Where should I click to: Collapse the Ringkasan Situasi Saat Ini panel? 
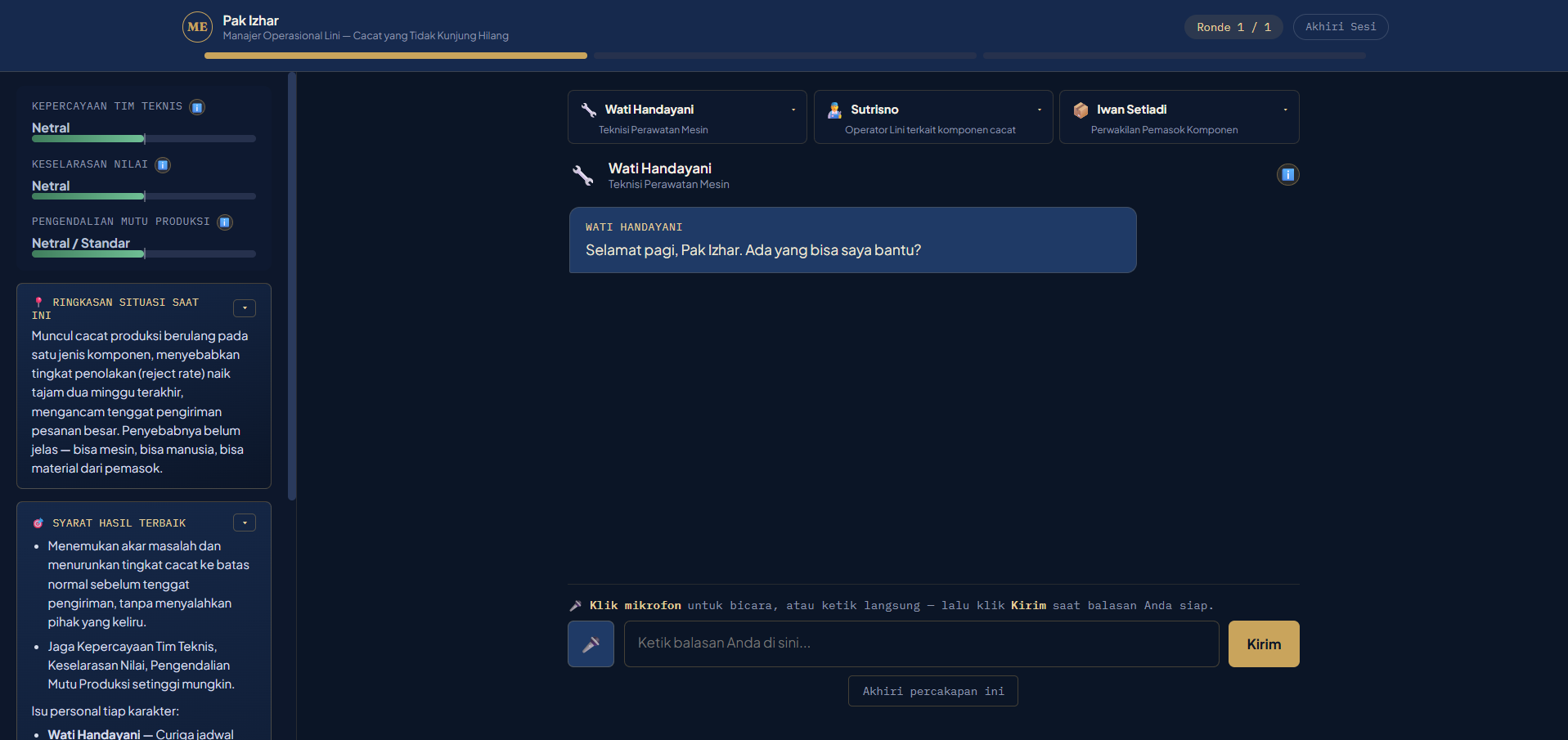coord(245,308)
